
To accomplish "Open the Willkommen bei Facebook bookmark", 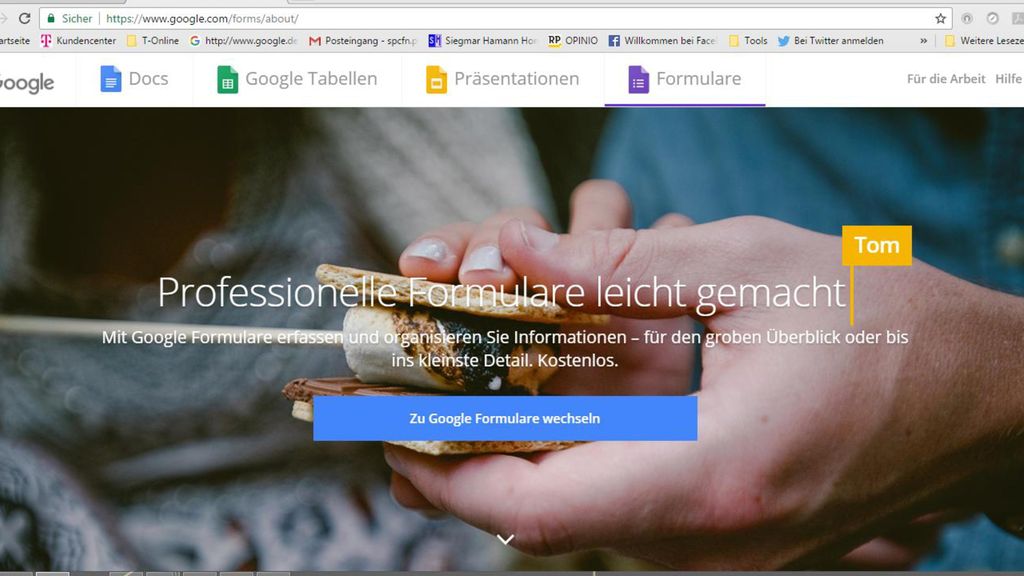I will coord(662,40).
